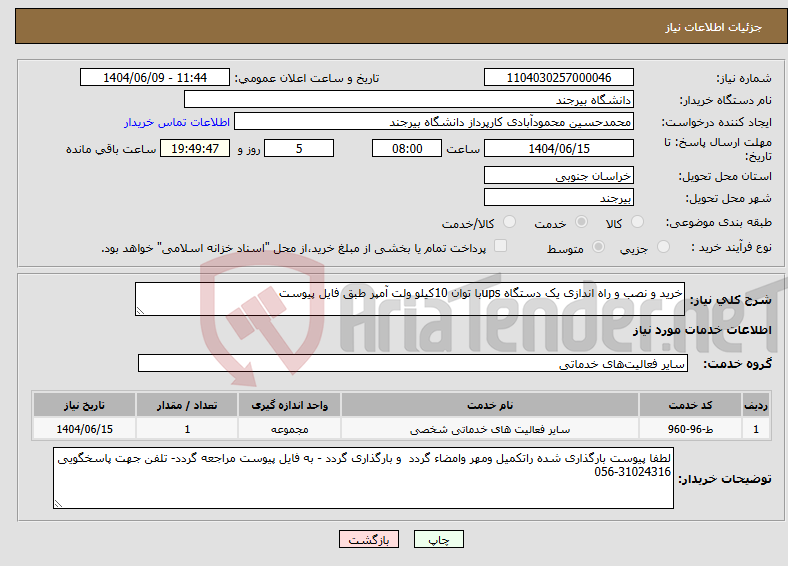
Task: Click the label استان محل تحویل
Action: (725, 176)
